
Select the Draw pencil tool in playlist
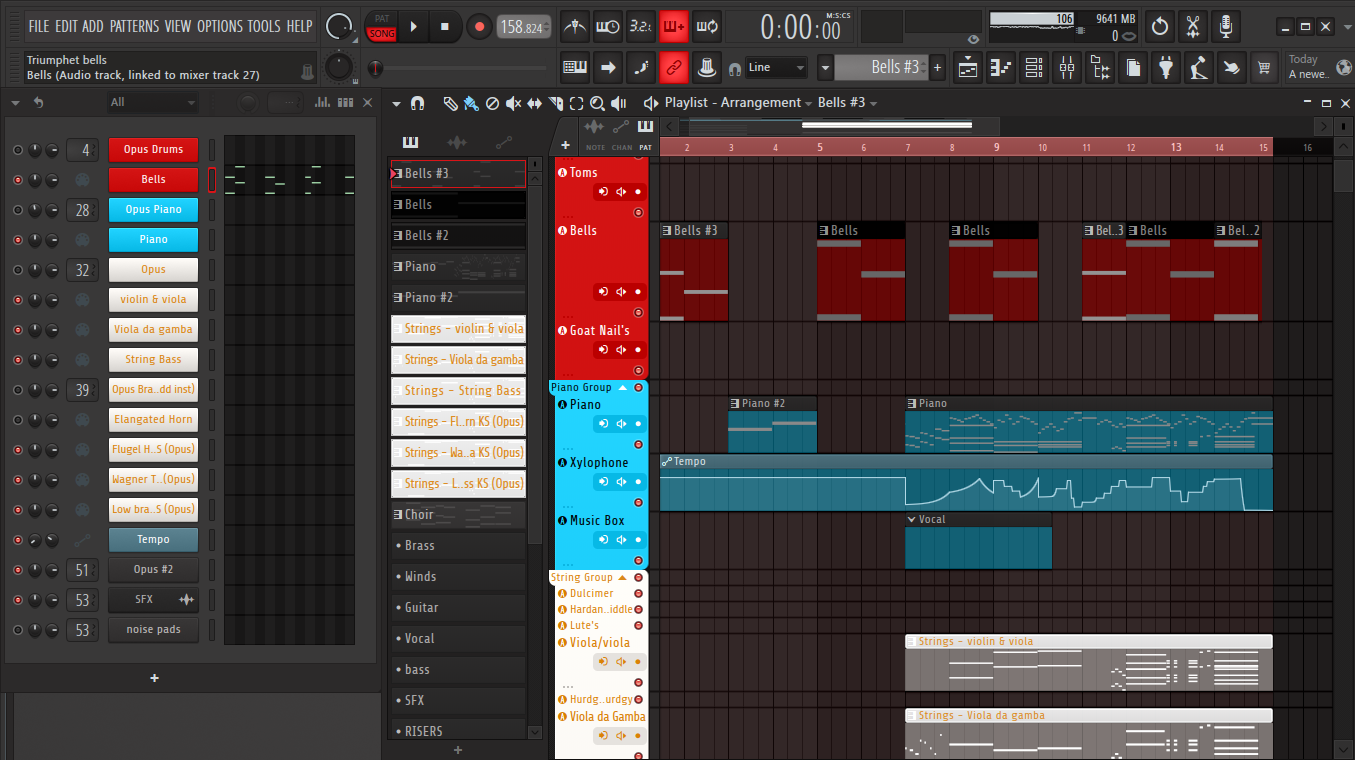point(450,103)
